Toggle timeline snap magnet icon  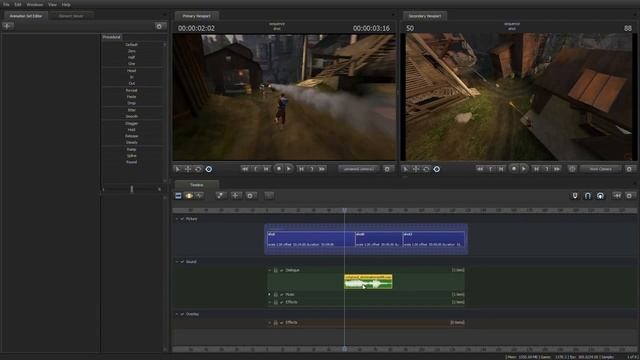pyautogui.click(x=587, y=196)
